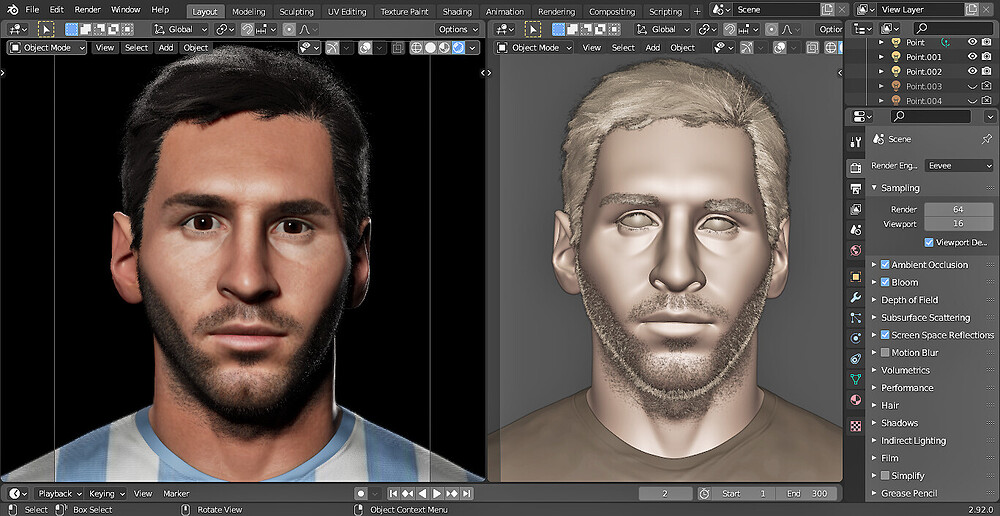Open Playback dropdown in timeline
Screen dimensions: 1000x516
tap(59, 493)
